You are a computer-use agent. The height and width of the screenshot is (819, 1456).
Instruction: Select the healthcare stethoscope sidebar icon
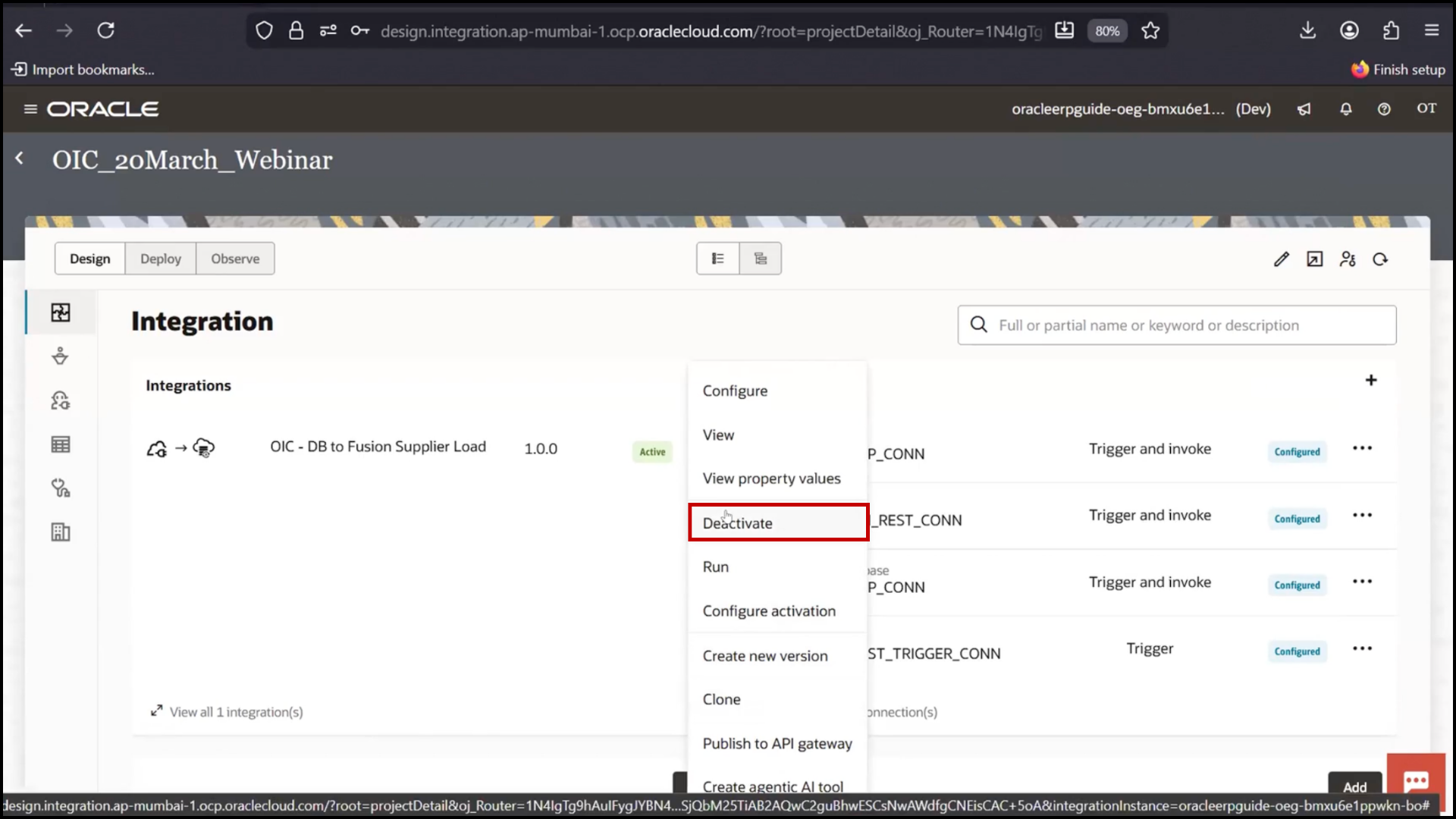coord(61,488)
